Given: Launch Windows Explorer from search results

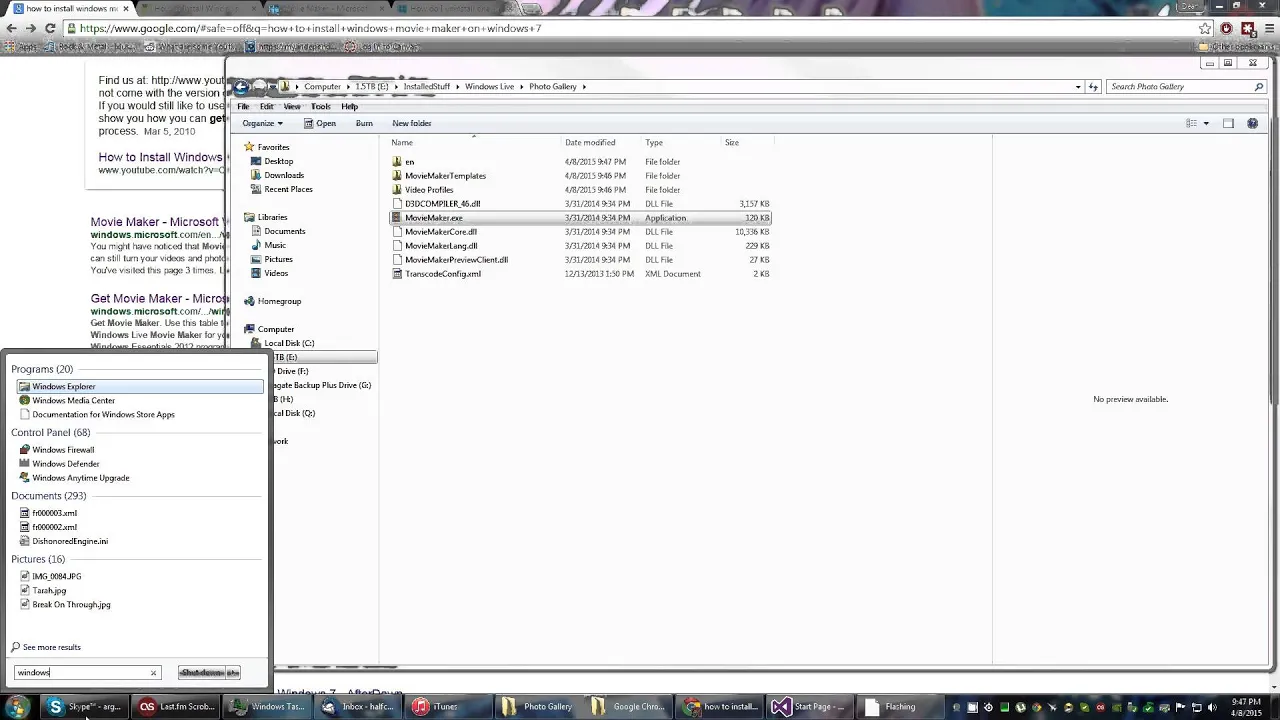Looking at the screenshot, I should [139, 386].
